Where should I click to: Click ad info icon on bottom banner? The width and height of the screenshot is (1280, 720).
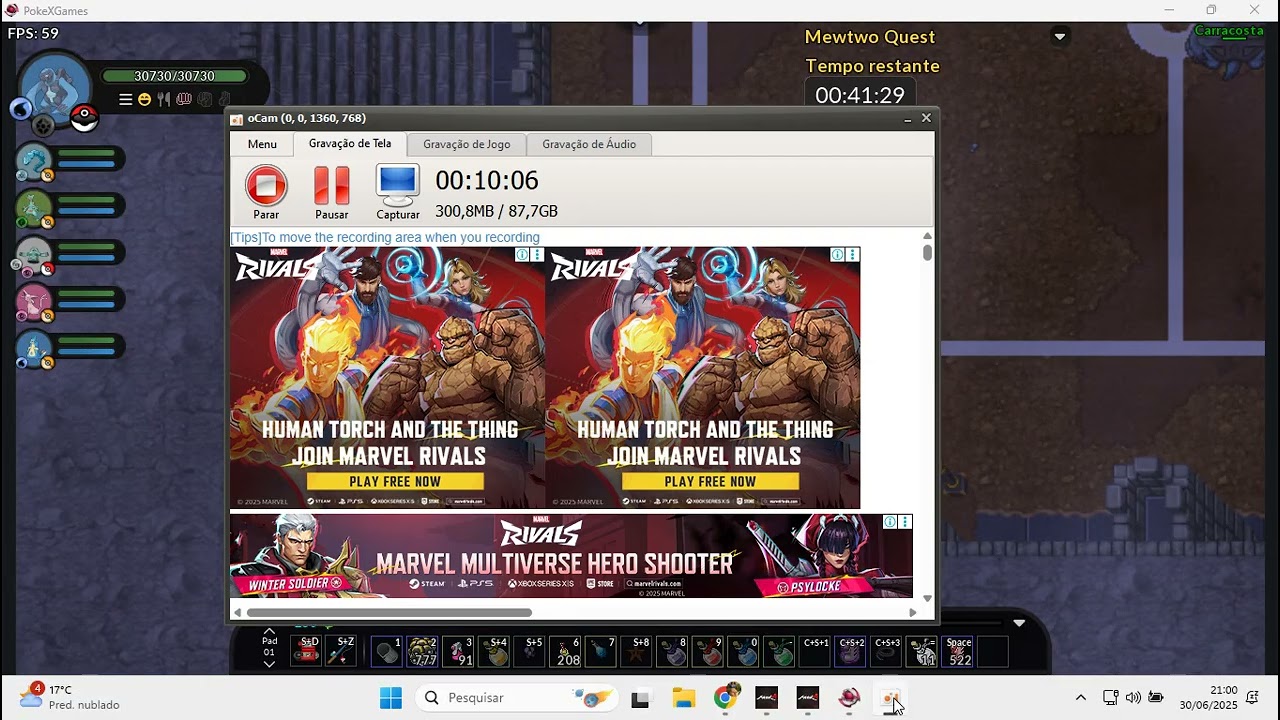[x=889, y=522]
